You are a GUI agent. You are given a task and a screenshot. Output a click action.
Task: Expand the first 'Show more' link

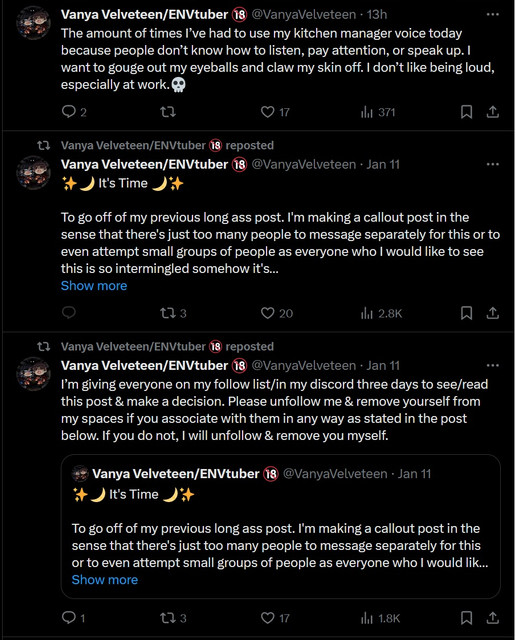tap(94, 286)
